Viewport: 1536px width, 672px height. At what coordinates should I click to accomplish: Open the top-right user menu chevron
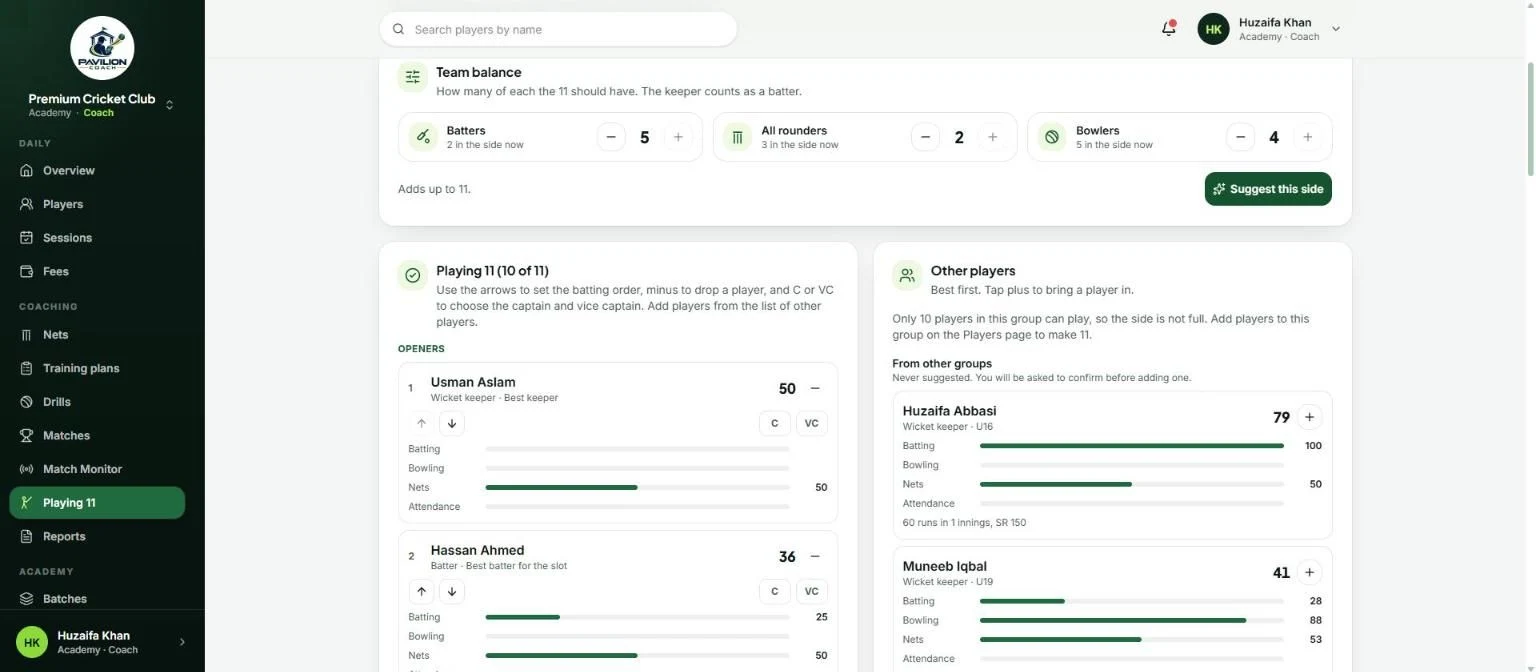[1335, 29]
